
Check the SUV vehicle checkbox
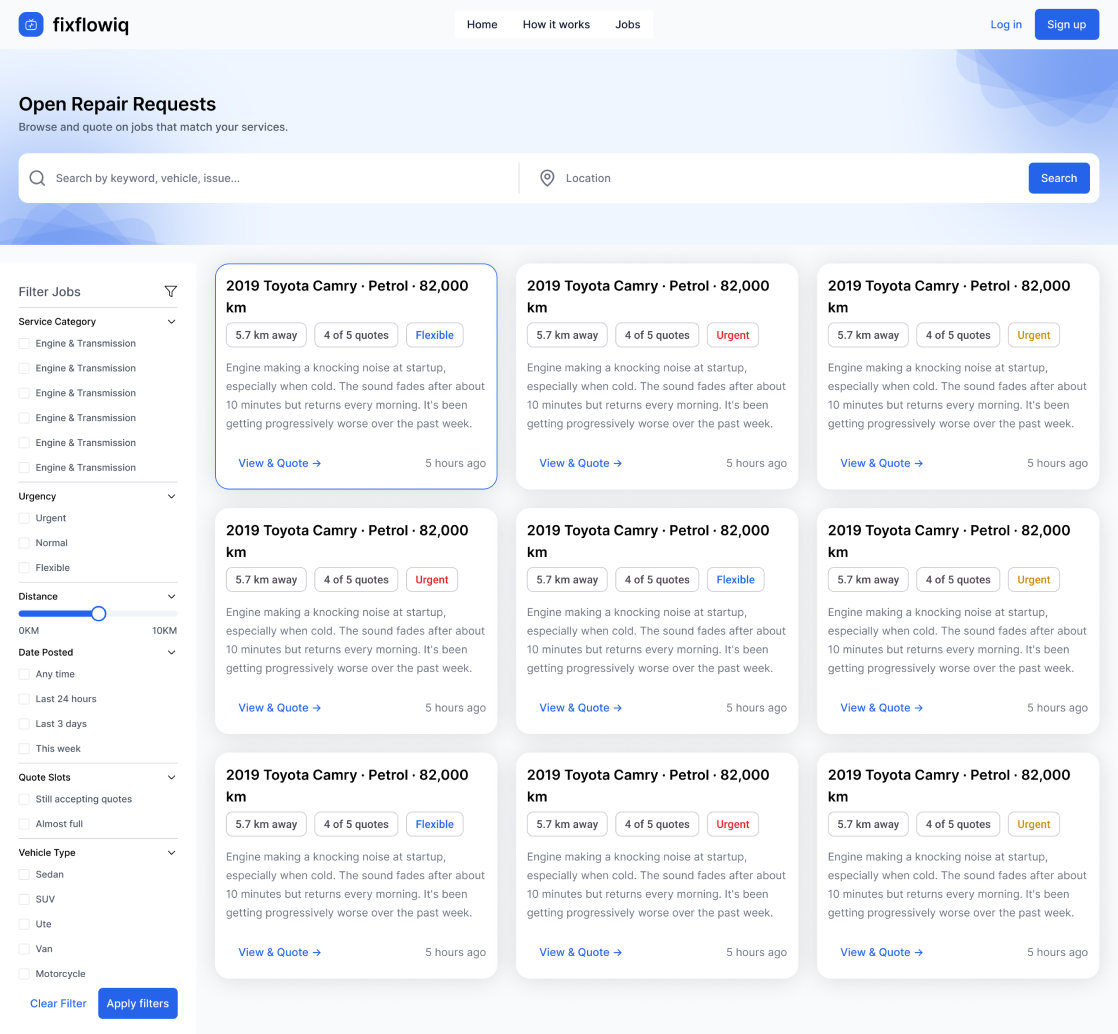(x=24, y=900)
